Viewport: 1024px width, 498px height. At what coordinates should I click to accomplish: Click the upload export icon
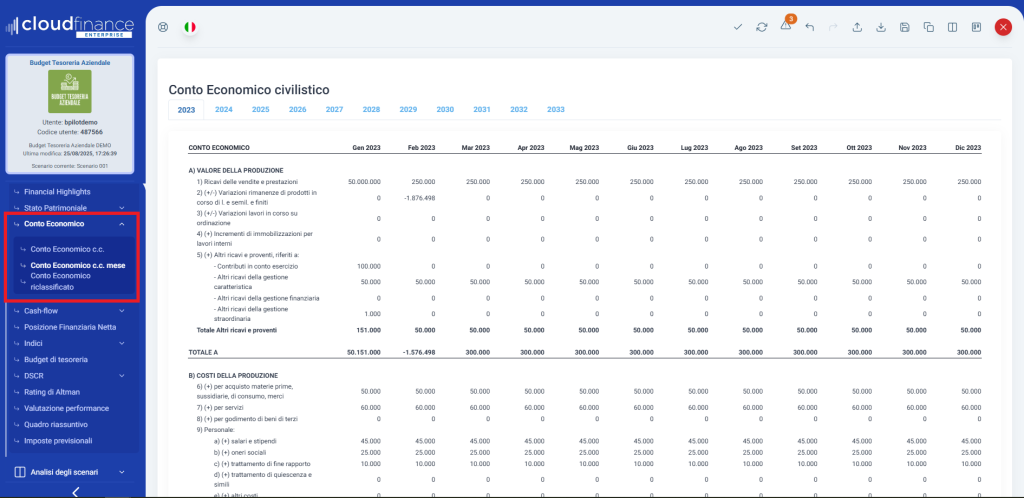[857, 27]
